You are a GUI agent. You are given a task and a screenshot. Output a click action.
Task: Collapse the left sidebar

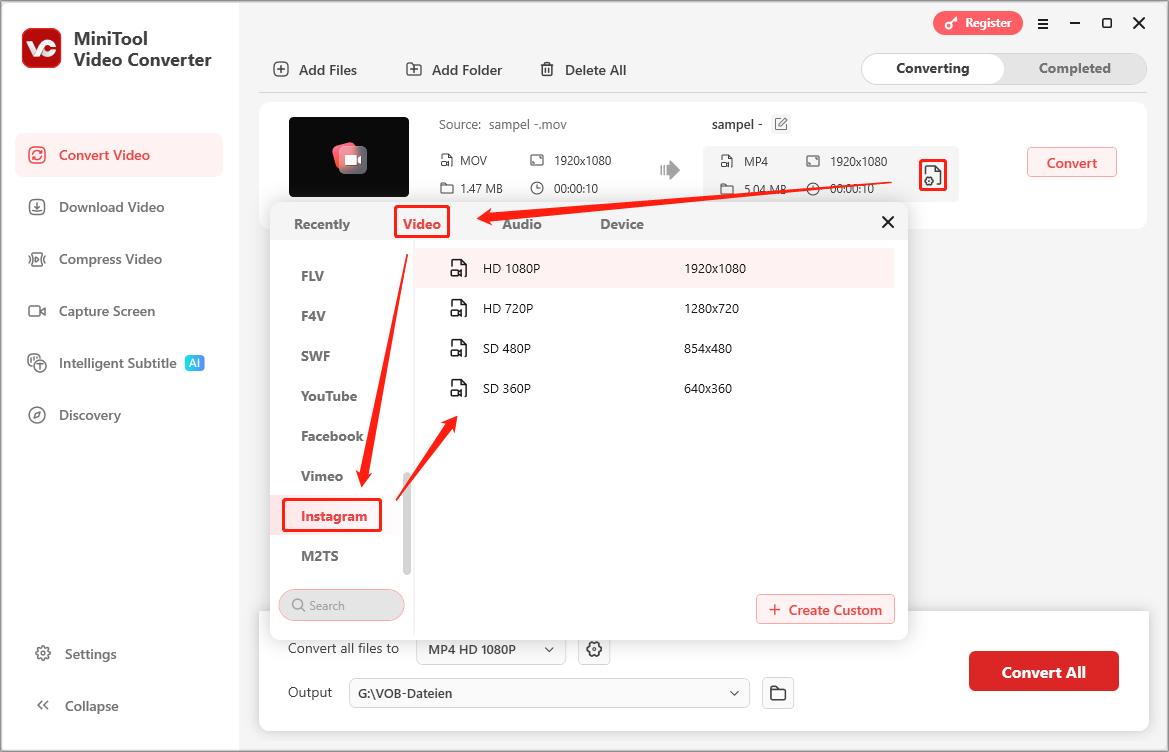(x=78, y=706)
